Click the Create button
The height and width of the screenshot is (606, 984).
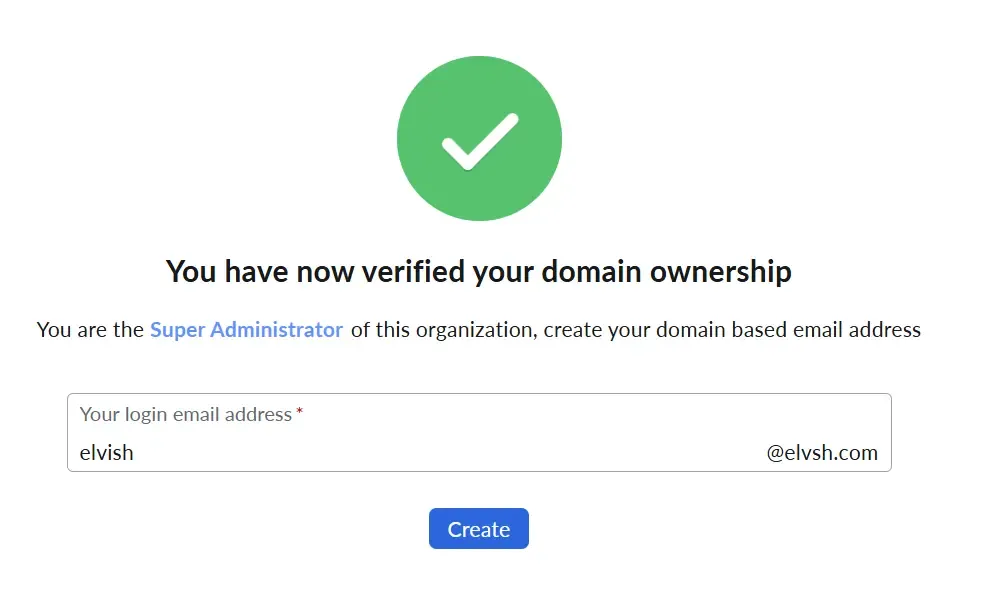coord(478,529)
